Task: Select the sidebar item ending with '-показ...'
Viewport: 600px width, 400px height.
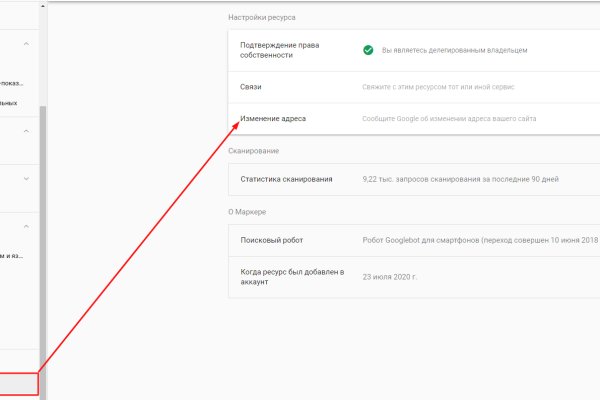Action: tap(14, 83)
